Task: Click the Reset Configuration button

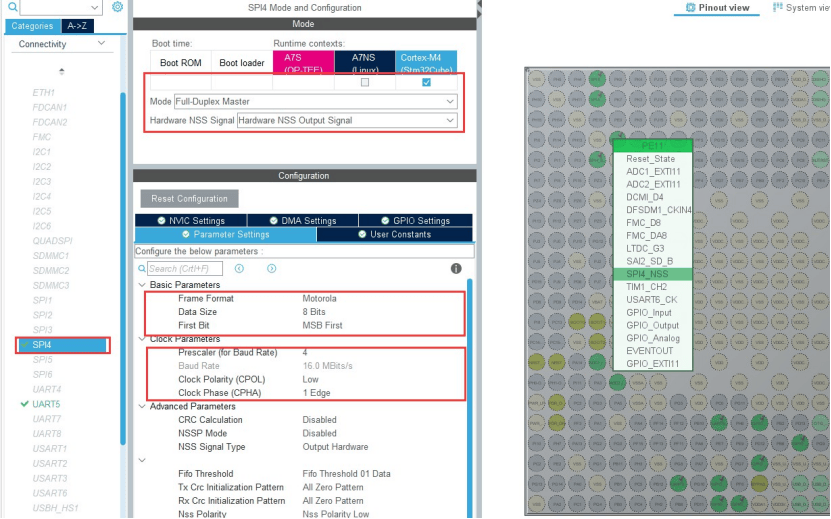Action: coord(189,199)
